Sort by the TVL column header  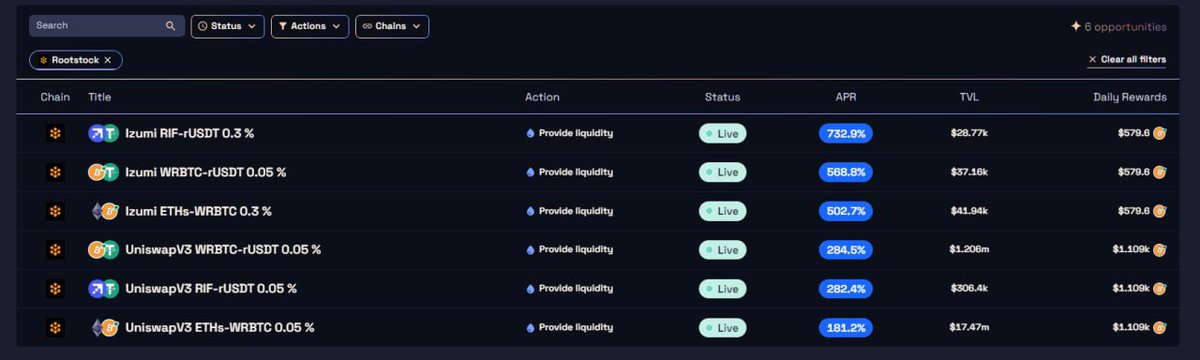(969, 97)
